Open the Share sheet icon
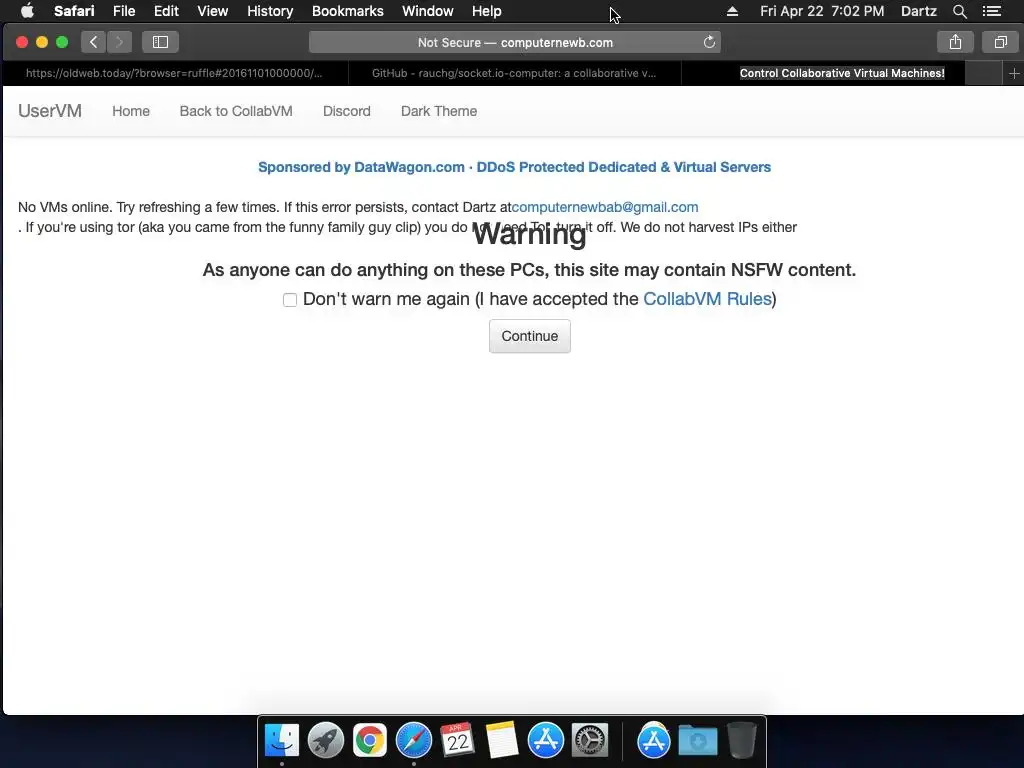The height and width of the screenshot is (768, 1024). [x=955, y=42]
